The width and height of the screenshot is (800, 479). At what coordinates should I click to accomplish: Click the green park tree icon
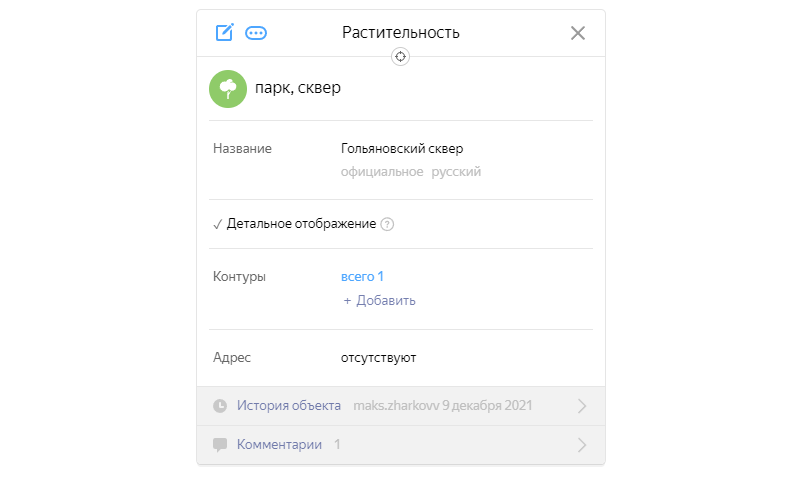(228, 88)
